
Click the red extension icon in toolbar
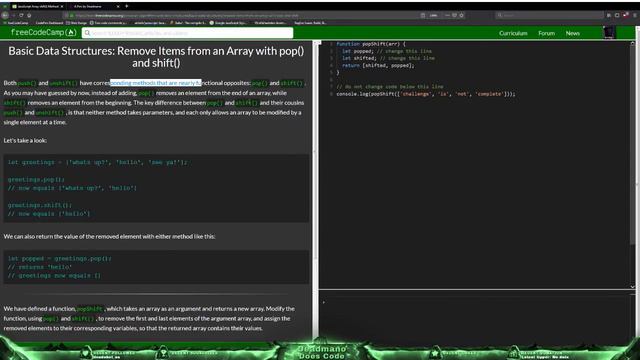(626, 15)
